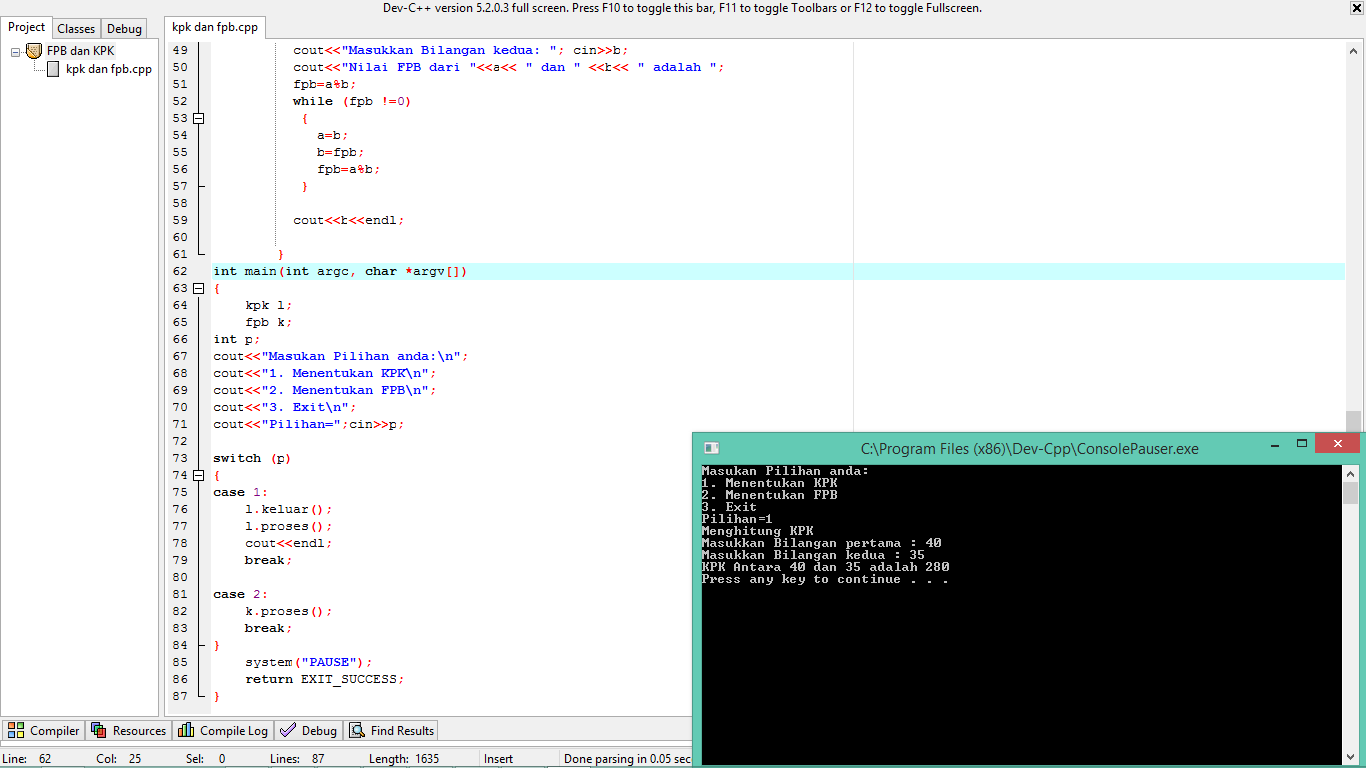Click 'Done parsing' status bar message
This screenshot has width=1366, height=768.
tap(628, 759)
